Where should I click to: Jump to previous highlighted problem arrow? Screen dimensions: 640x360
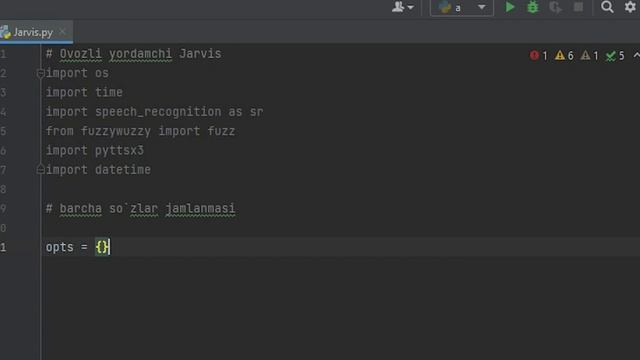click(636, 55)
